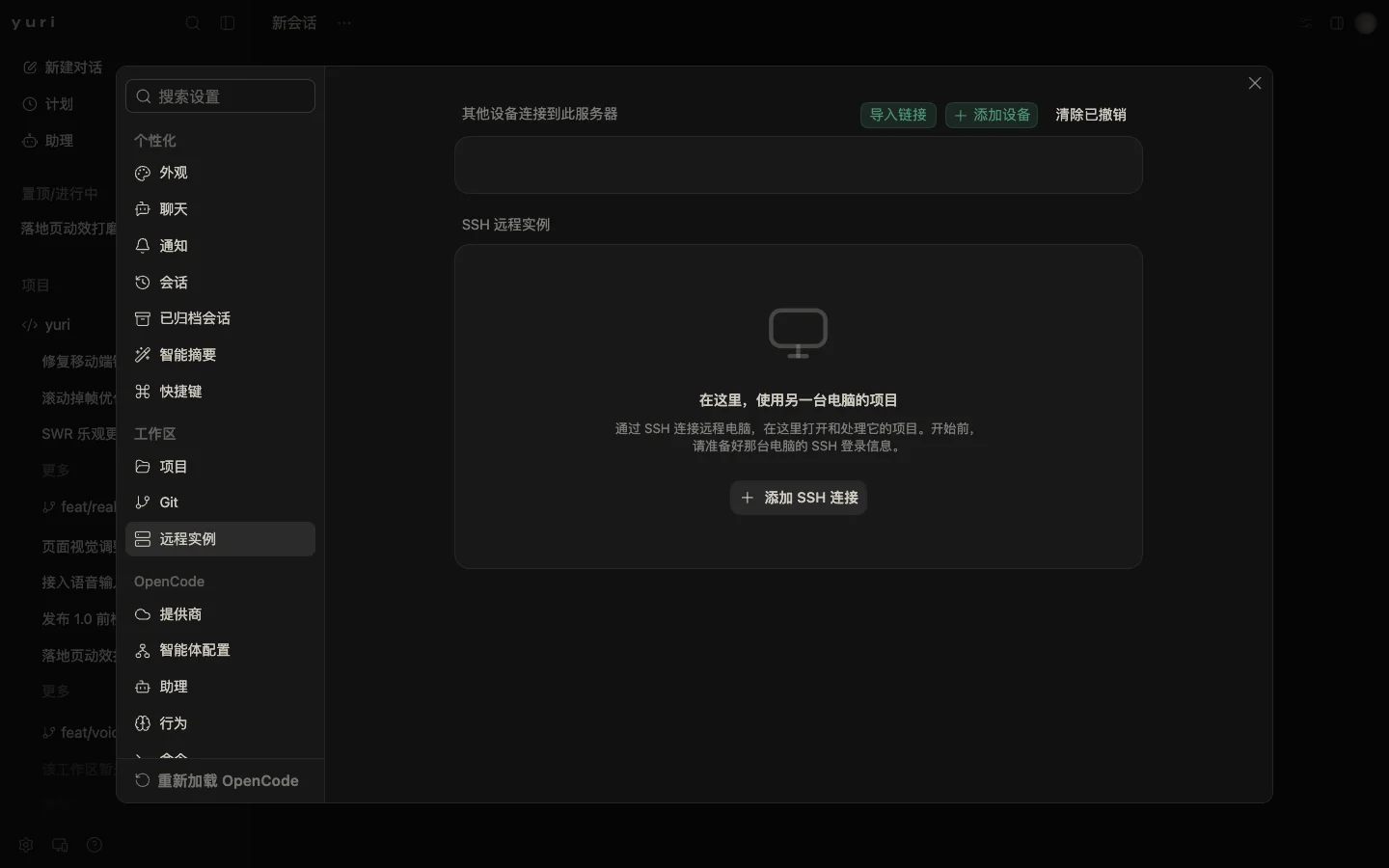Screen dimensions: 1389x868
Task: Click the robot icon next to 聊天
Action: pos(143,209)
